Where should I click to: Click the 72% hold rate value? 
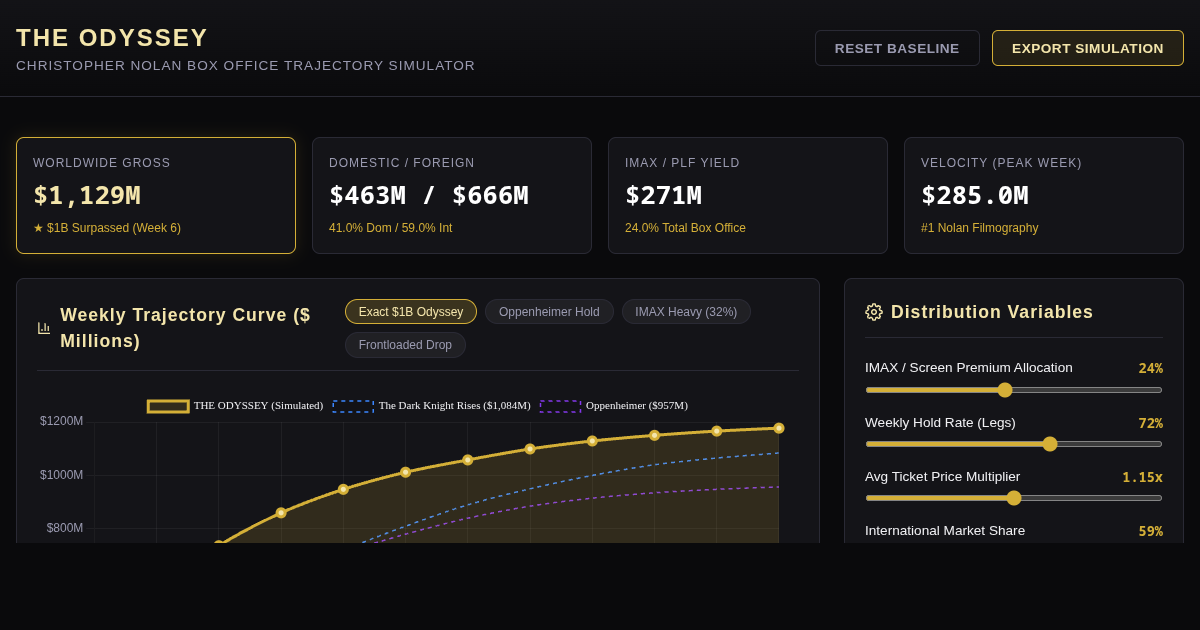1150,423
